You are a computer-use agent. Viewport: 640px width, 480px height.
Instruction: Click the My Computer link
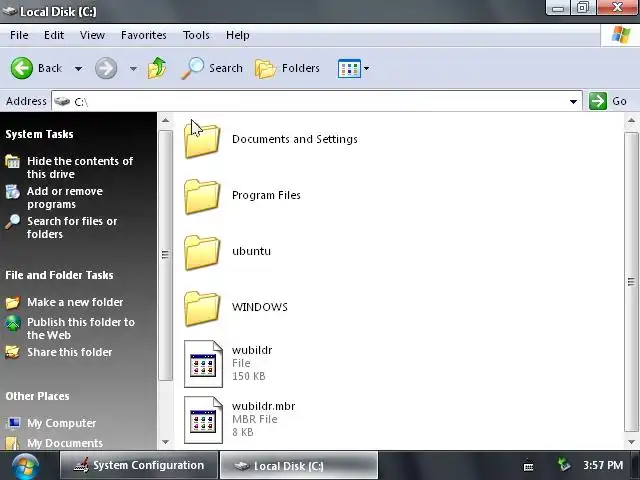pyautogui.click(x=62, y=423)
